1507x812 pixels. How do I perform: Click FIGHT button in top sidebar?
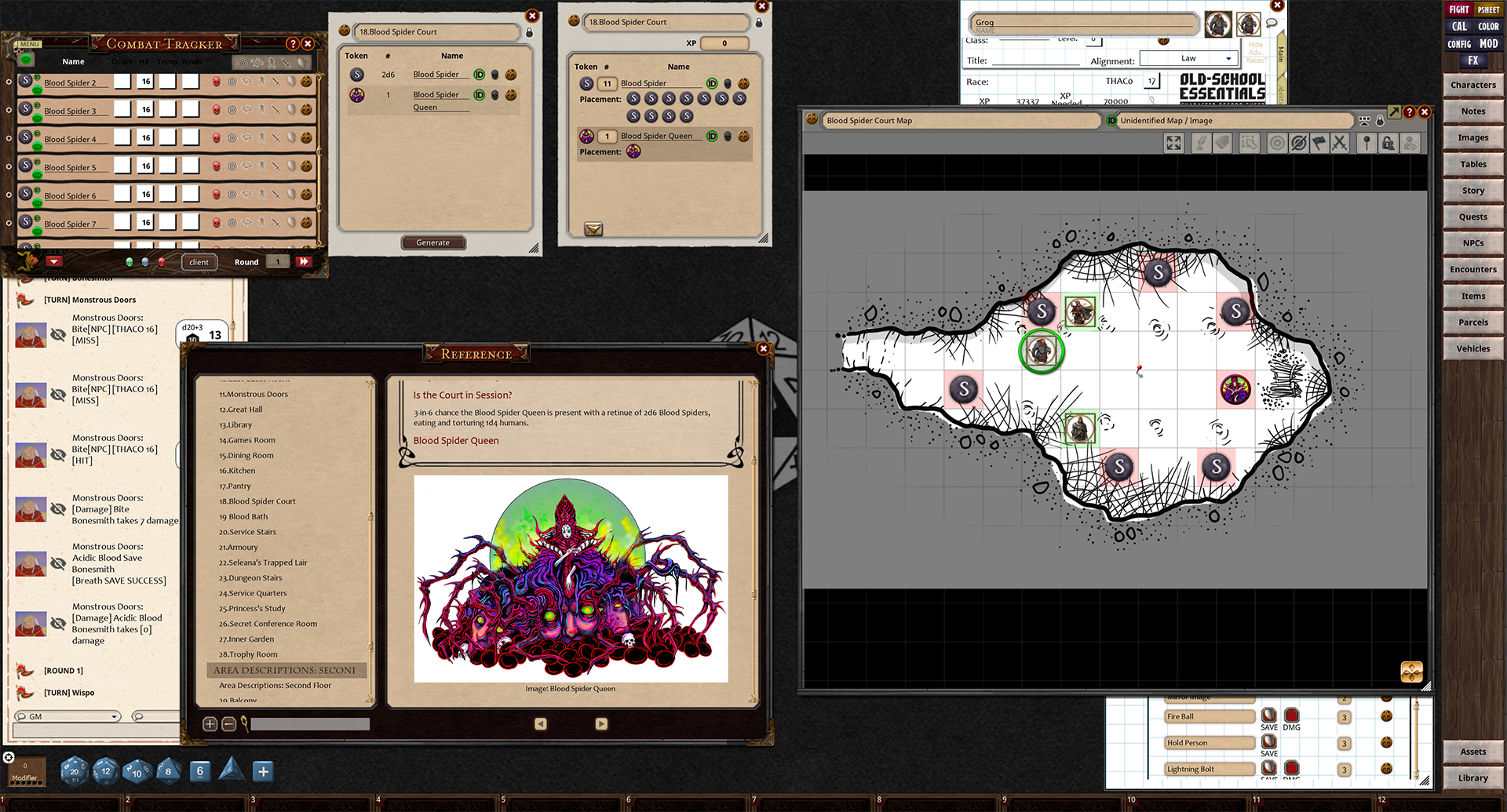click(1458, 9)
